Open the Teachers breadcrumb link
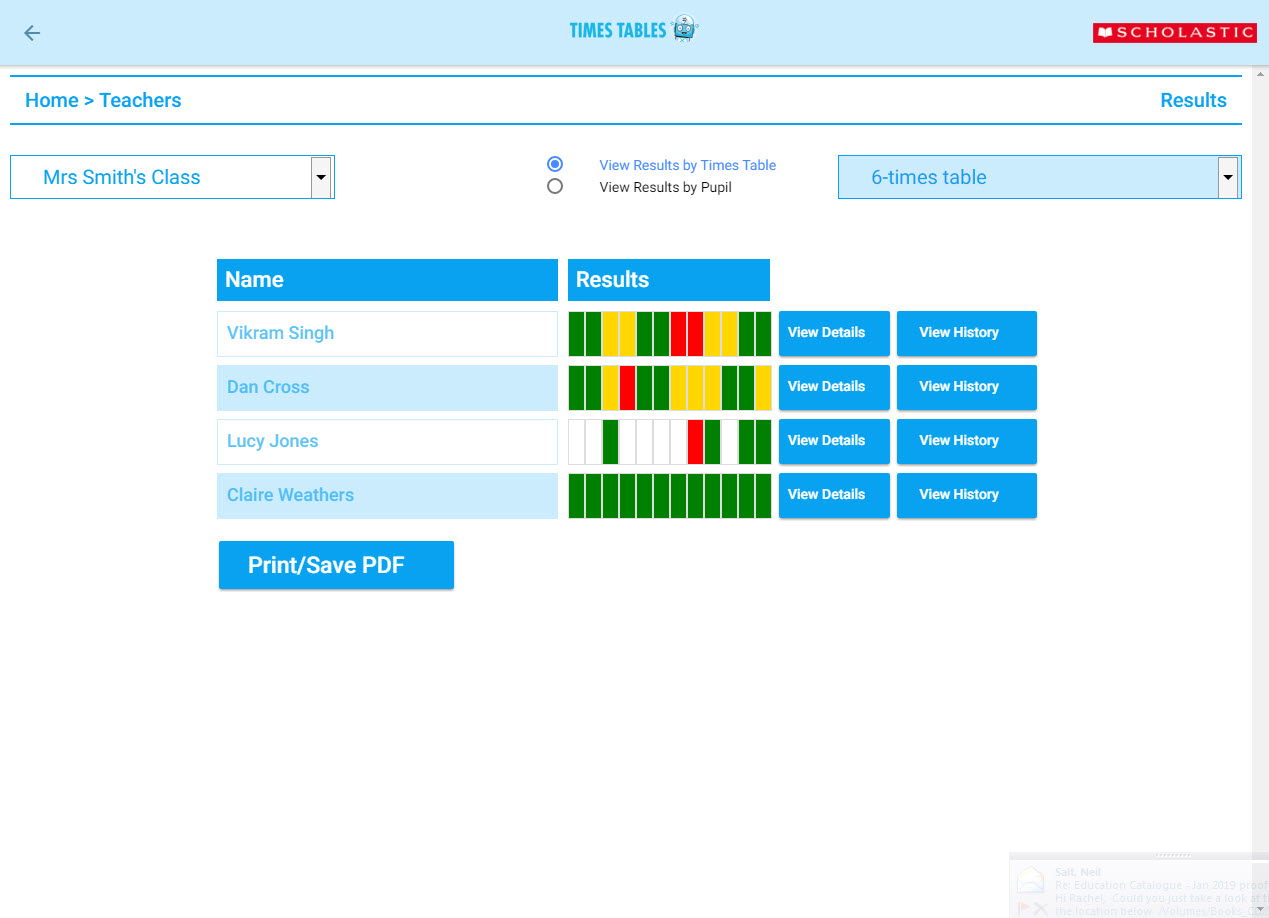This screenshot has width=1269, height=918. coord(140,100)
